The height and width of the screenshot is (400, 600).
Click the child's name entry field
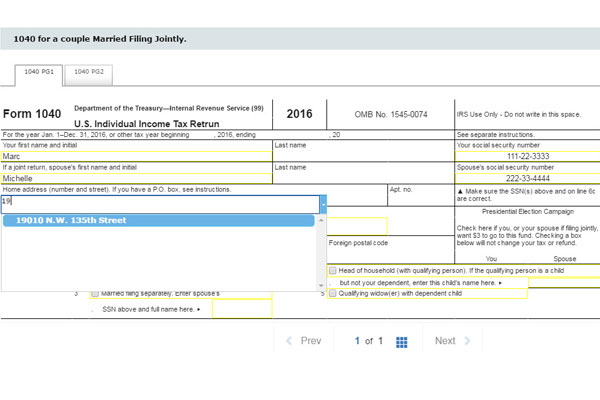click(x=564, y=283)
